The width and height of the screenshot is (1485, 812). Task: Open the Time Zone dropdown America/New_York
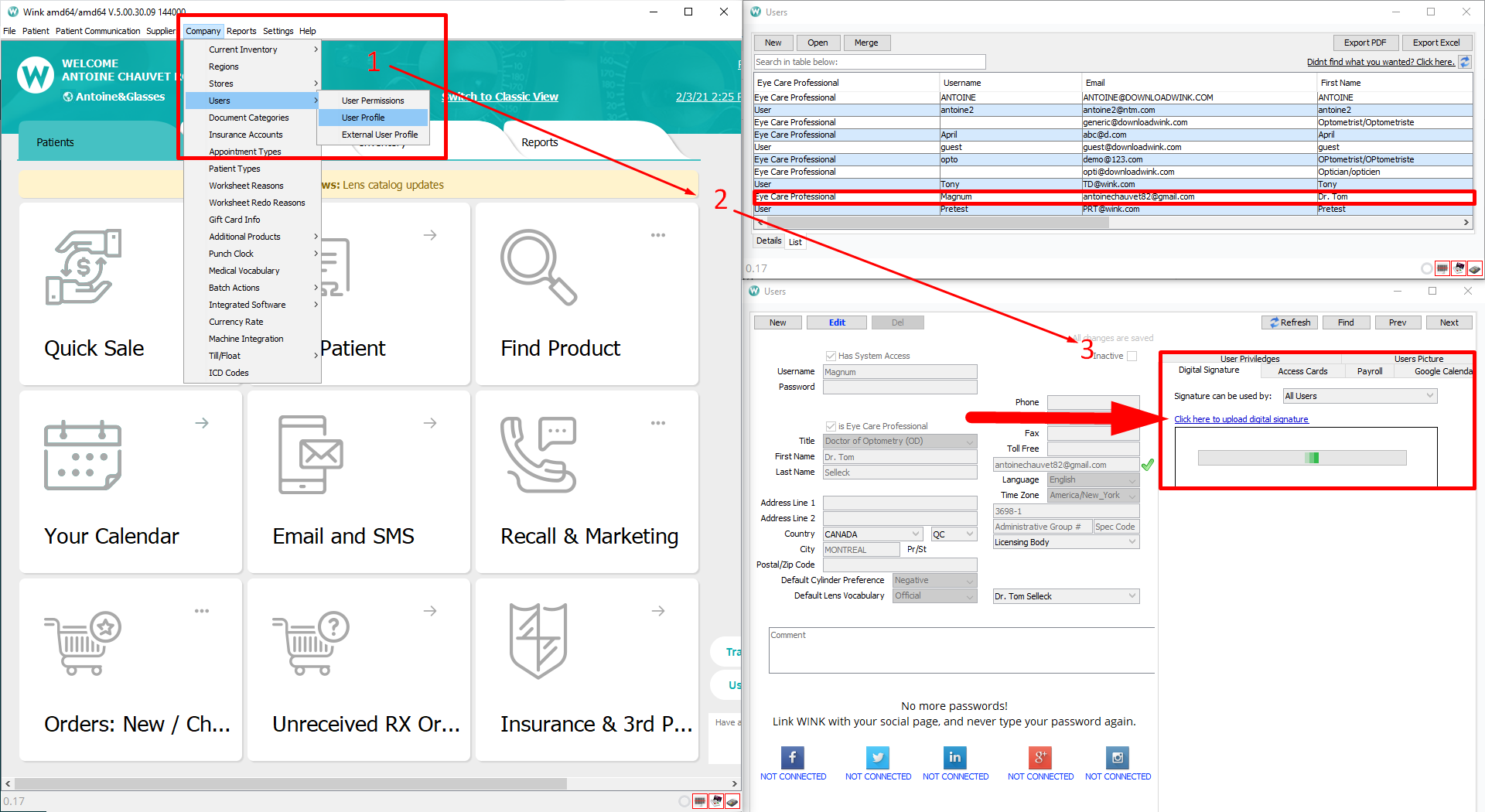coord(1094,495)
